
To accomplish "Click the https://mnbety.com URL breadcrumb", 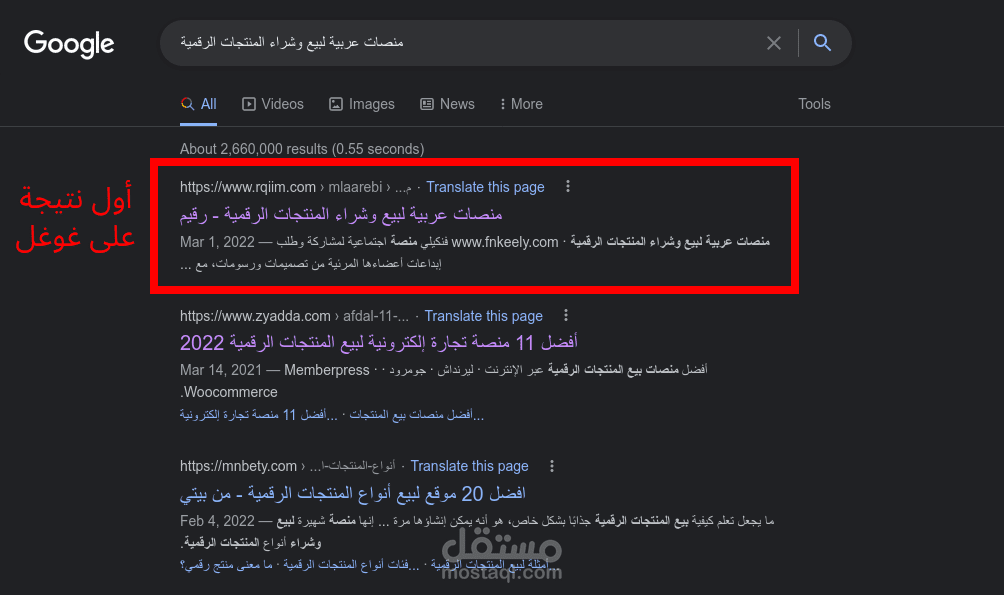I will pos(238,466).
